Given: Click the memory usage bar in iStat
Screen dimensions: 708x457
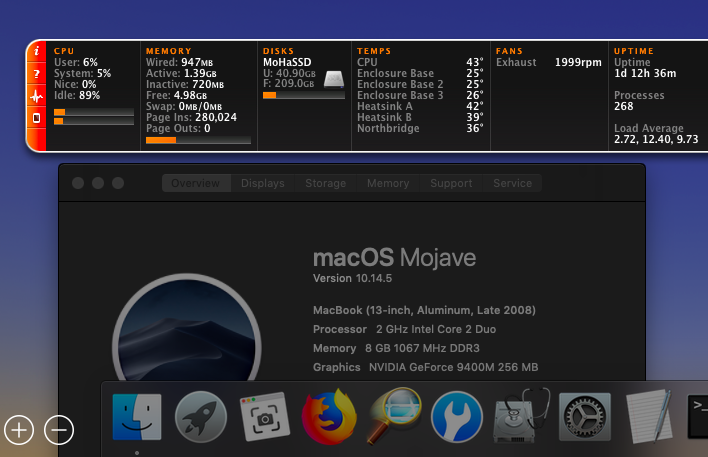Looking at the screenshot, I should 198,140.
